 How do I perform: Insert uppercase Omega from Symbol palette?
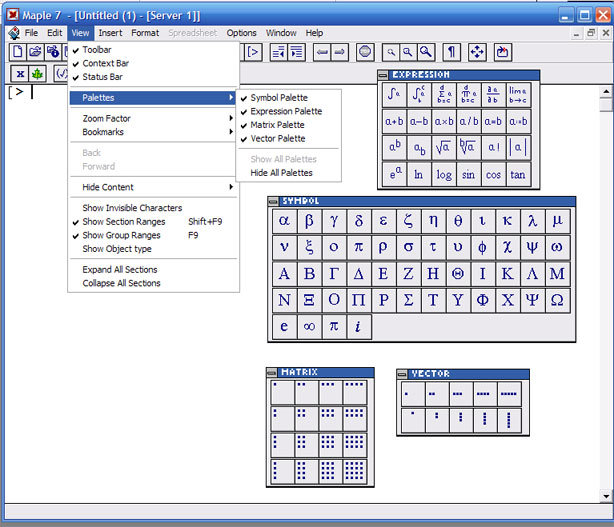coord(557,300)
